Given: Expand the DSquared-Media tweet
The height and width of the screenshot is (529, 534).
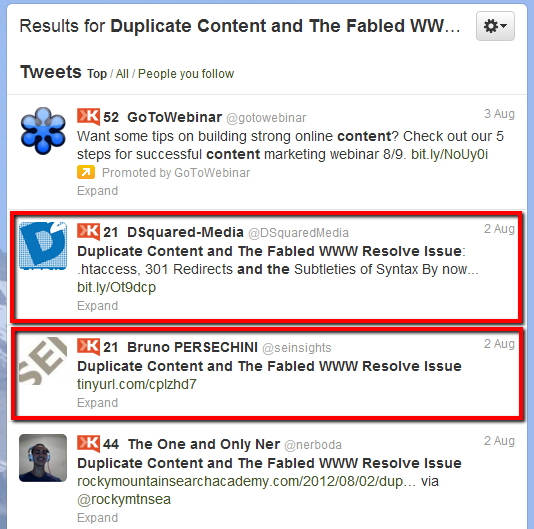Looking at the screenshot, I should [x=97, y=306].
